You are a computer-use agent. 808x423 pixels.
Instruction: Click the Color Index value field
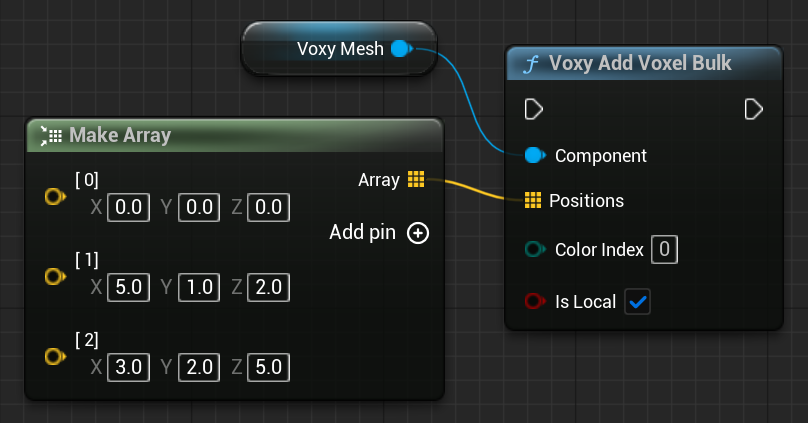664,249
